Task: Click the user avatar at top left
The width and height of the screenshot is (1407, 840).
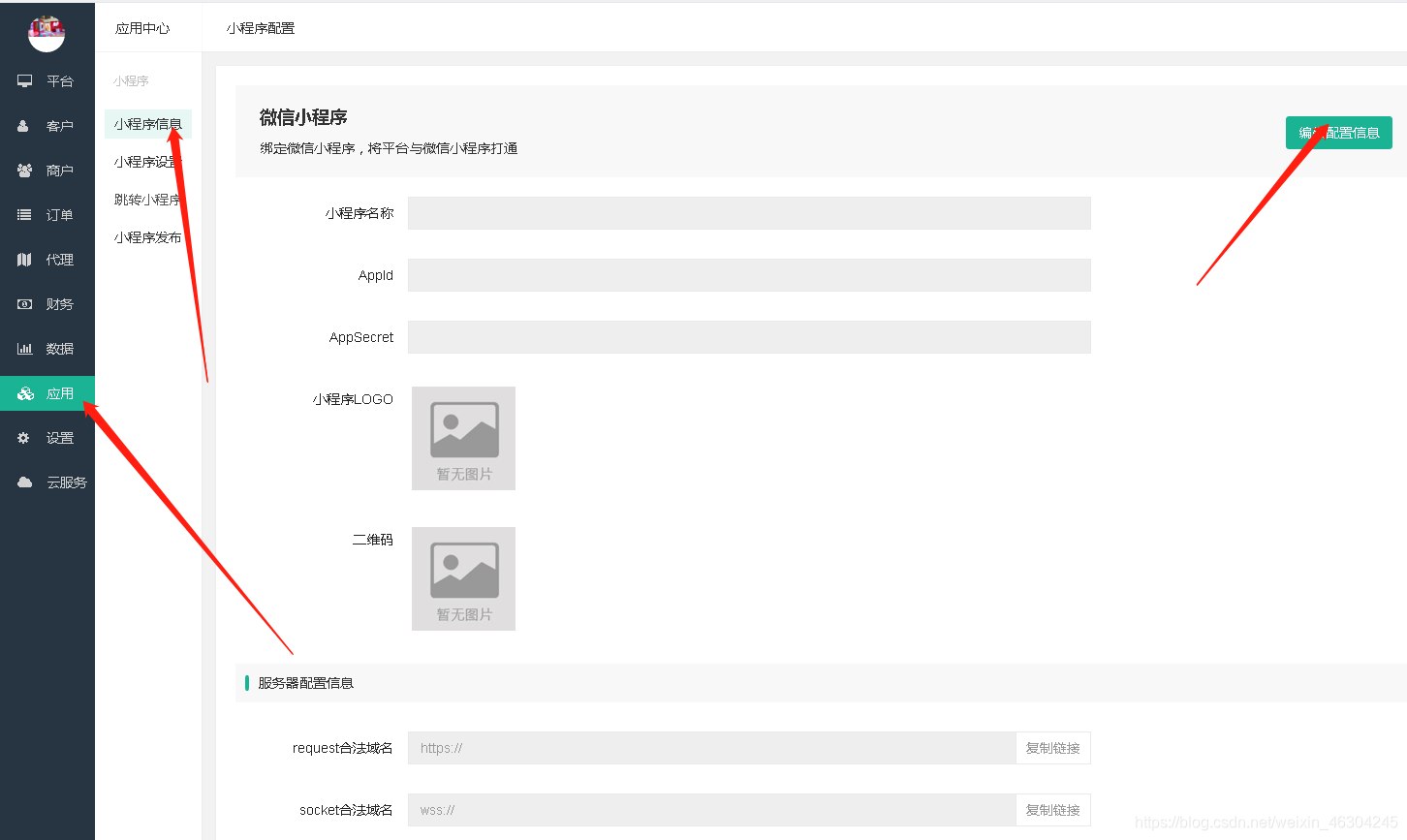Action: click(47, 34)
